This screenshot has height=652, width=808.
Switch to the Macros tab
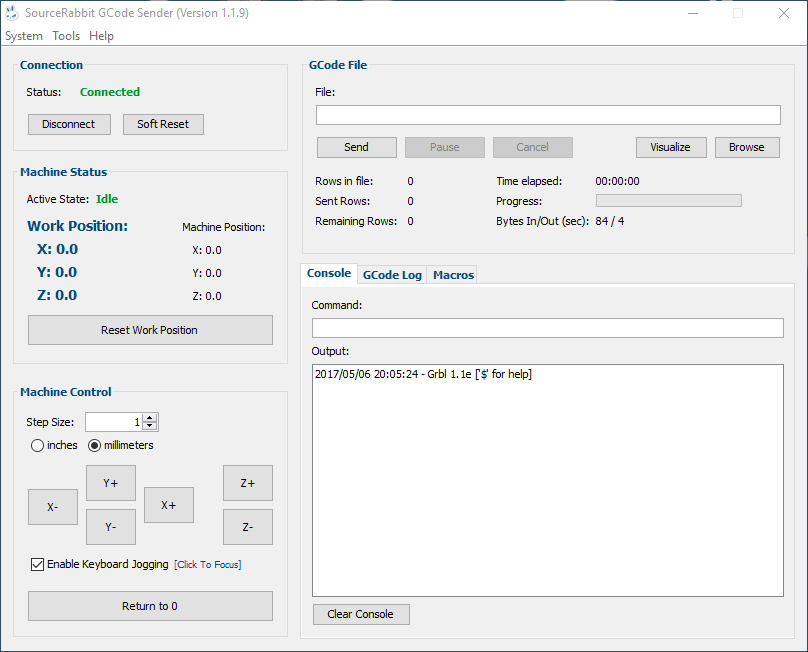tap(453, 275)
